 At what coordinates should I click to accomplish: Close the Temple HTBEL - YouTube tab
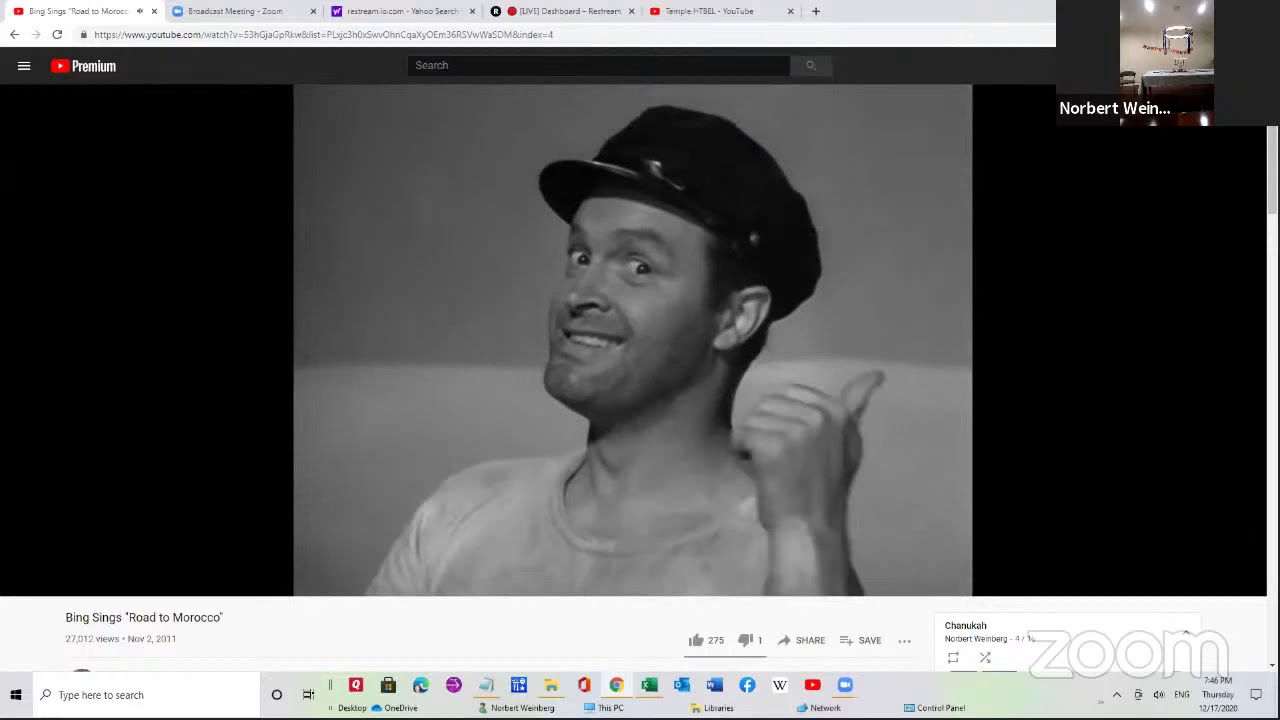[791, 11]
